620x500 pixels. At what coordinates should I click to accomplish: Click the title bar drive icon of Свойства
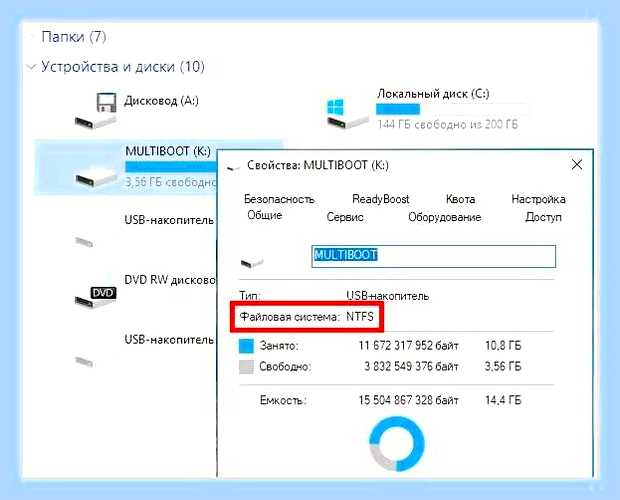point(233,168)
